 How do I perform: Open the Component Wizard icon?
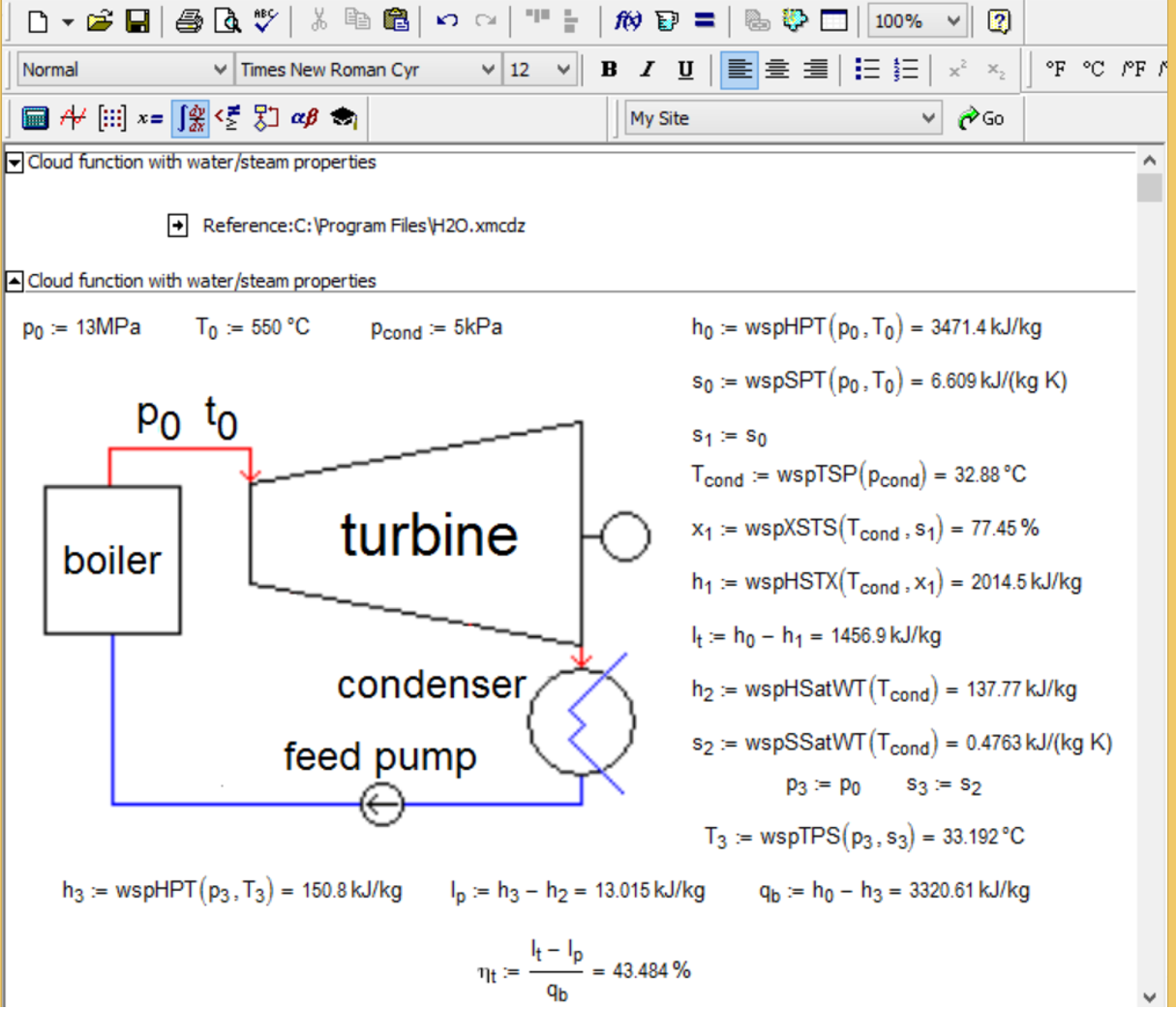(x=795, y=20)
